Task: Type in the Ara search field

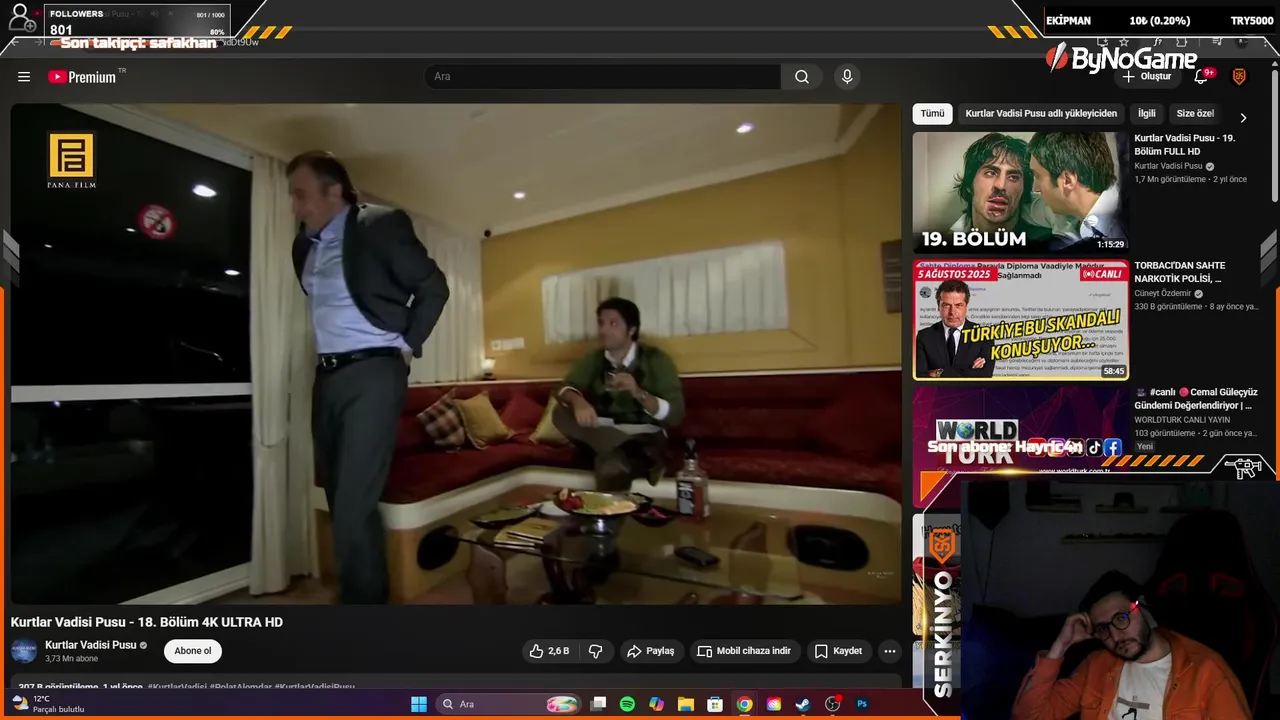Action: pyautogui.click(x=603, y=77)
